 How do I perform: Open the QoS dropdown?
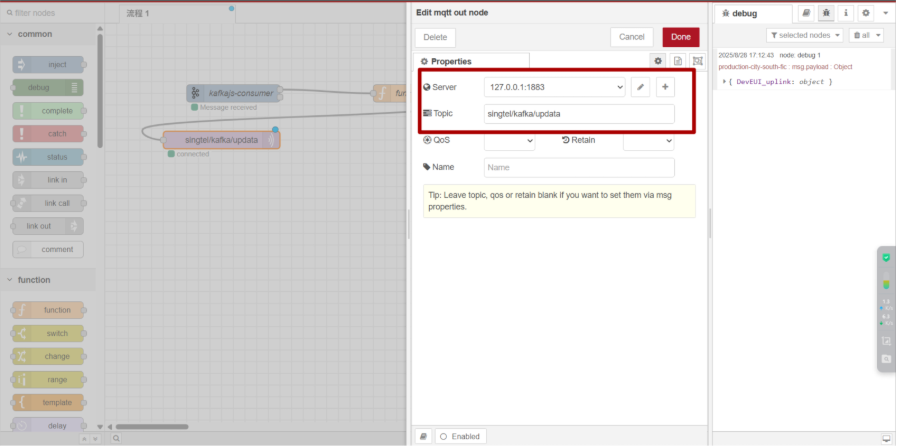coord(509,141)
